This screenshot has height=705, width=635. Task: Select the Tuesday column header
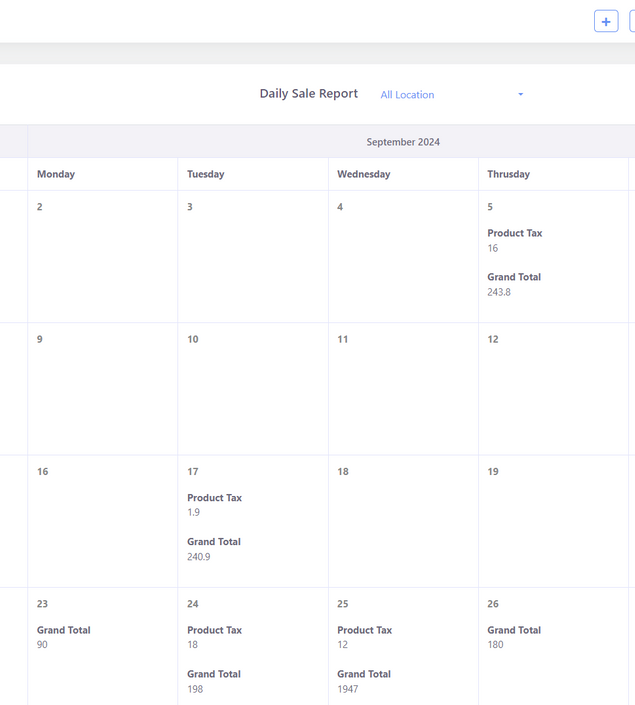[x=205, y=174]
